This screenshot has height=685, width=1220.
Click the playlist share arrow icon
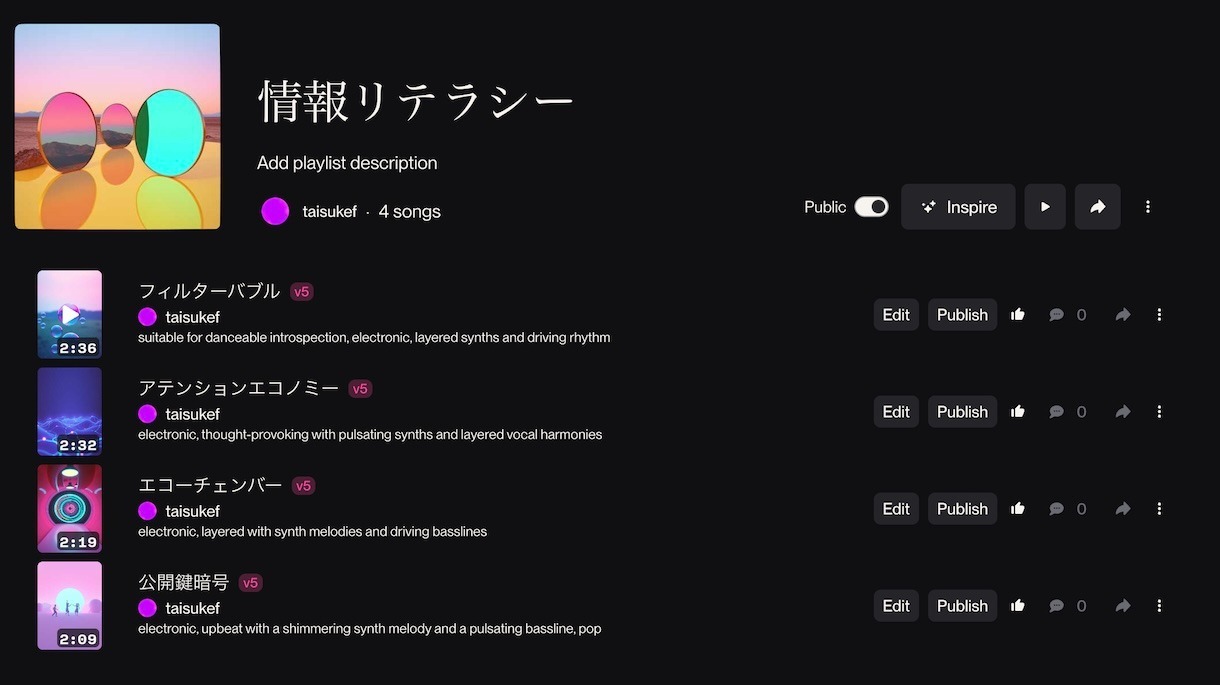coord(1097,207)
